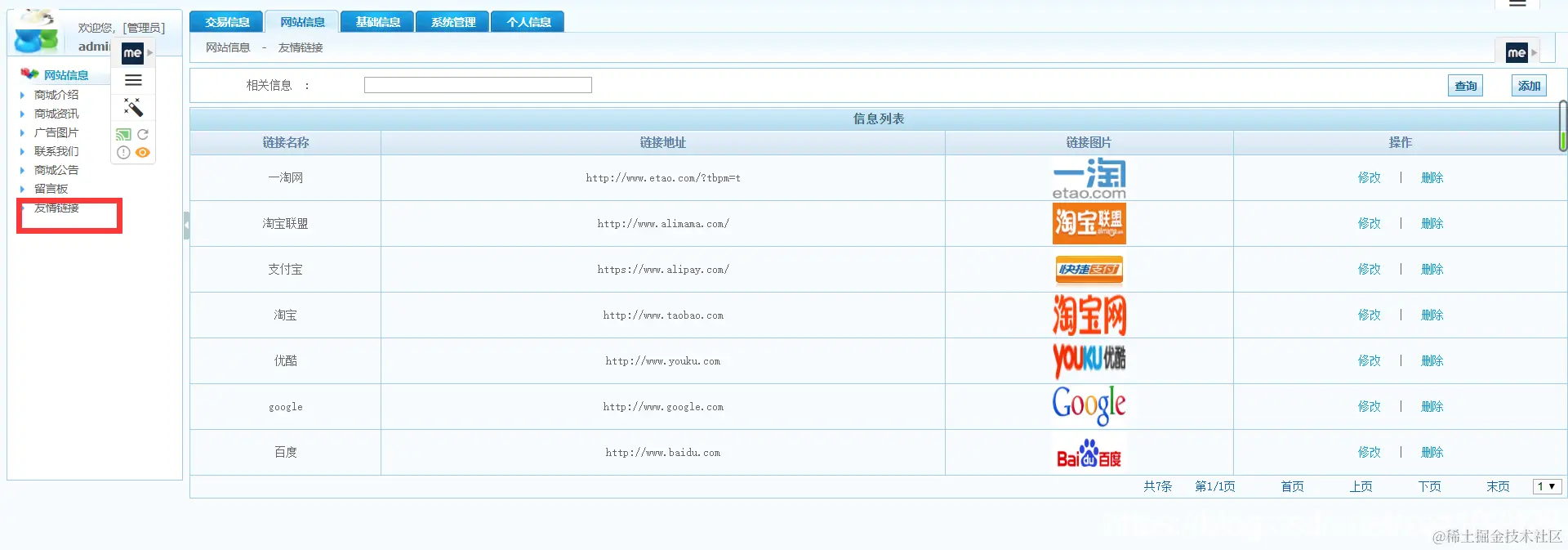Open 联系我们 in the sidebar

(56, 151)
